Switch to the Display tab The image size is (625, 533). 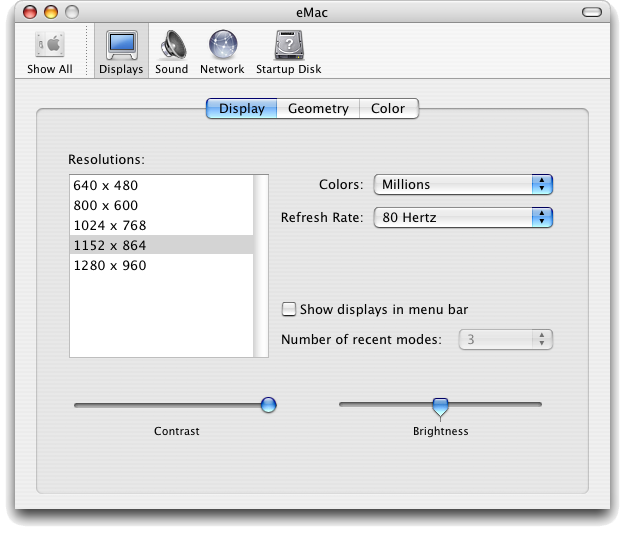[242, 108]
